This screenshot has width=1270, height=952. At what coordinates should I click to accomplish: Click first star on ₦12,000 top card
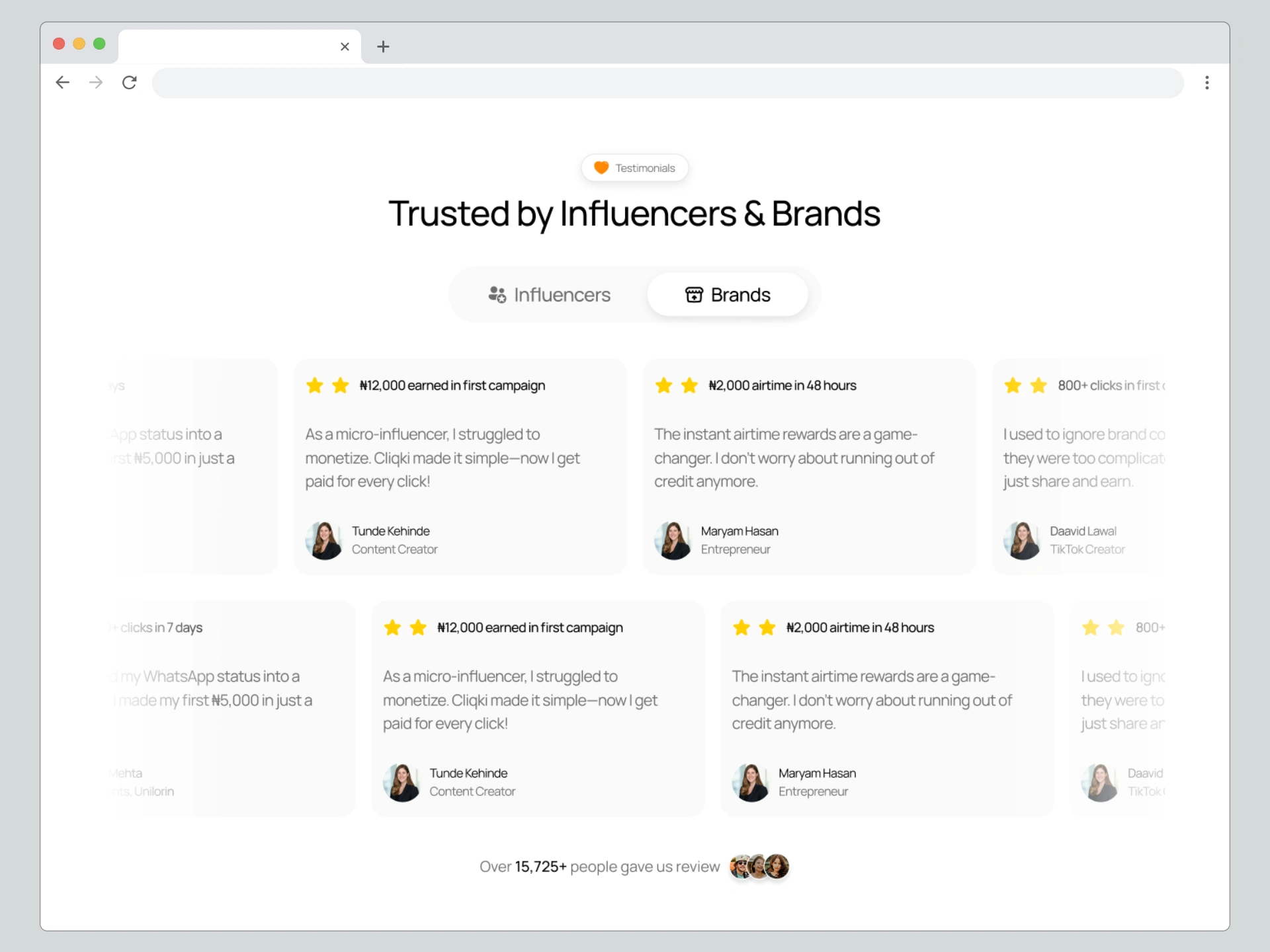pyautogui.click(x=315, y=385)
